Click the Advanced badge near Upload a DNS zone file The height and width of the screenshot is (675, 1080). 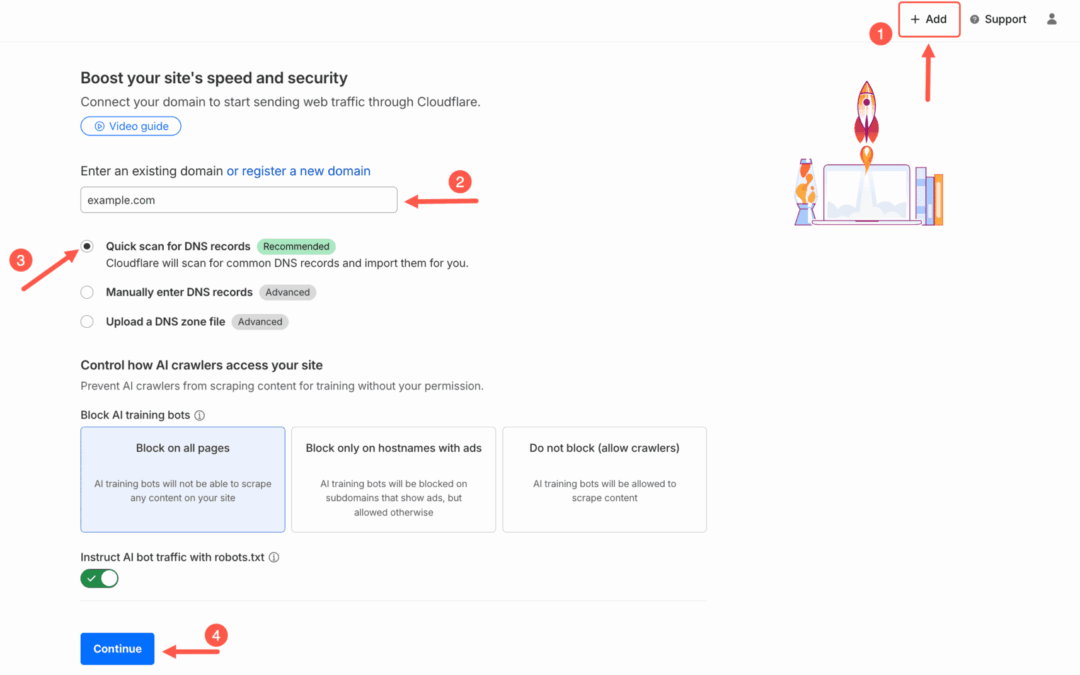coord(260,322)
